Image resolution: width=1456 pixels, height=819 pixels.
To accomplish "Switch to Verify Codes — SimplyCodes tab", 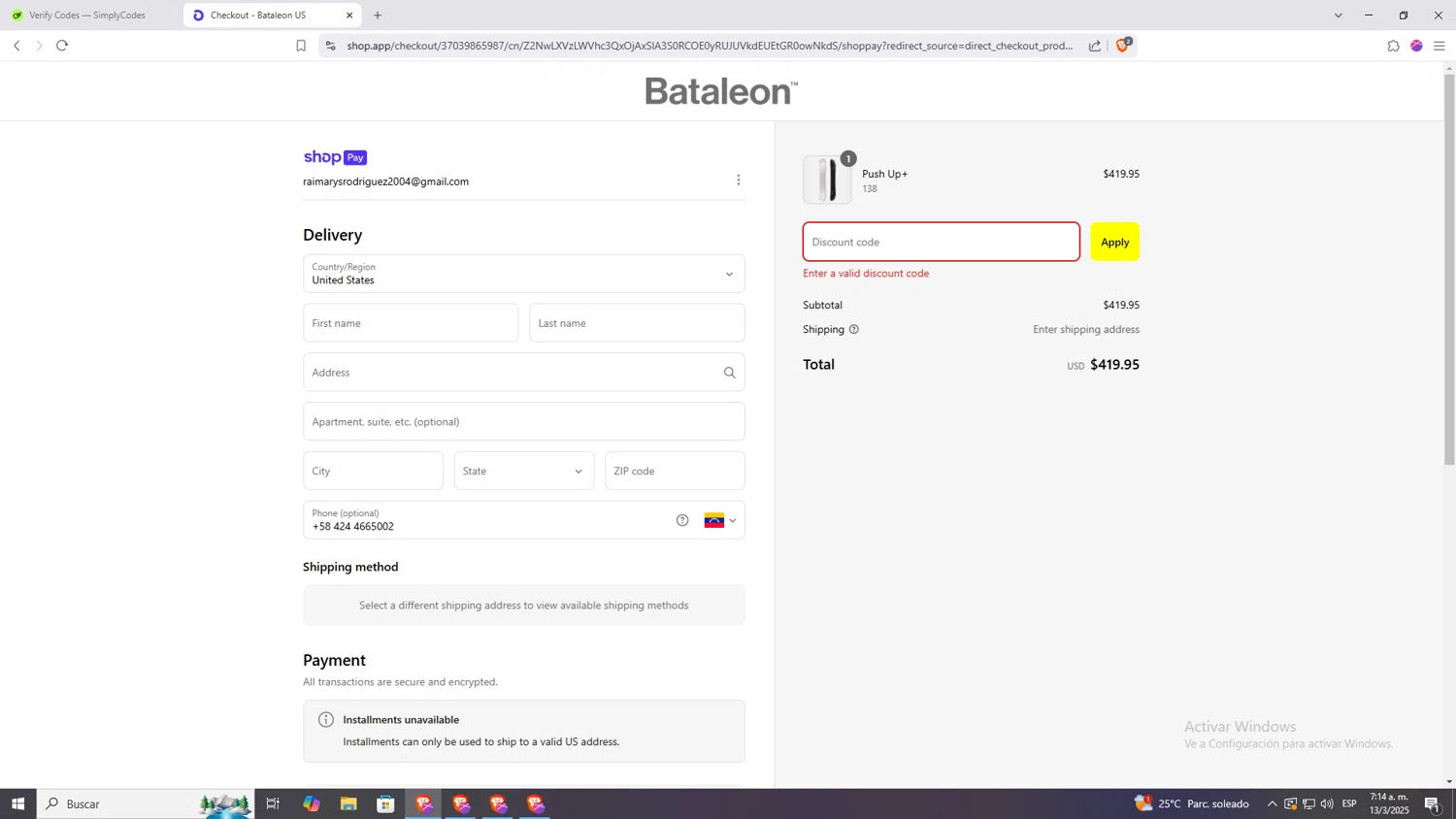I will (x=87, y=16).
